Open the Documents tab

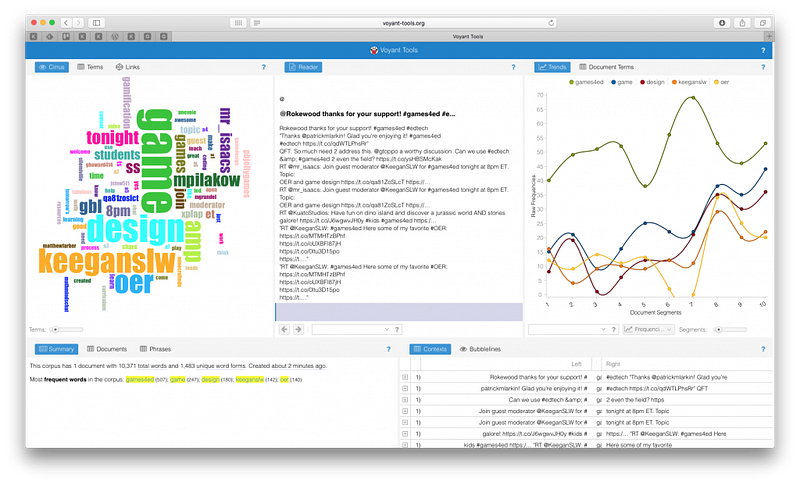coord(107,349)
